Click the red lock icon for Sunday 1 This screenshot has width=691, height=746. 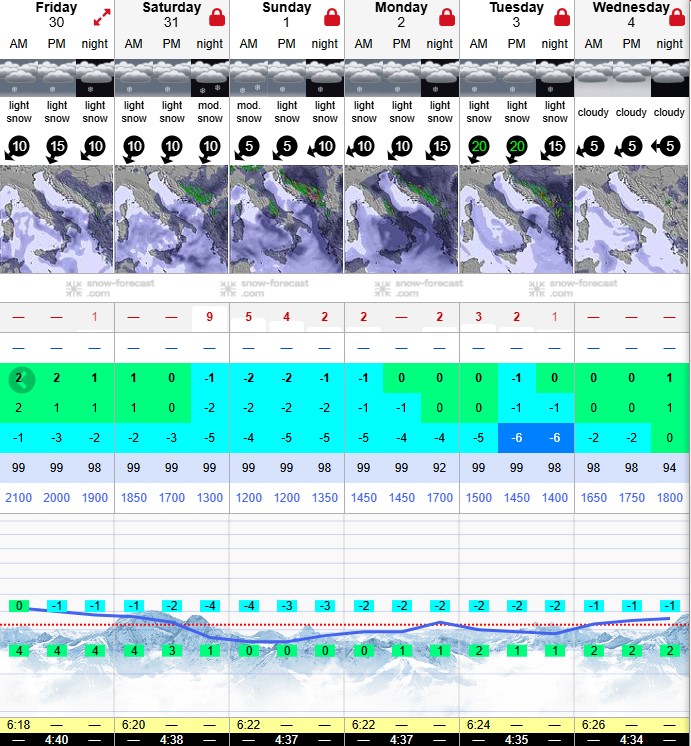tap(332, 17)
